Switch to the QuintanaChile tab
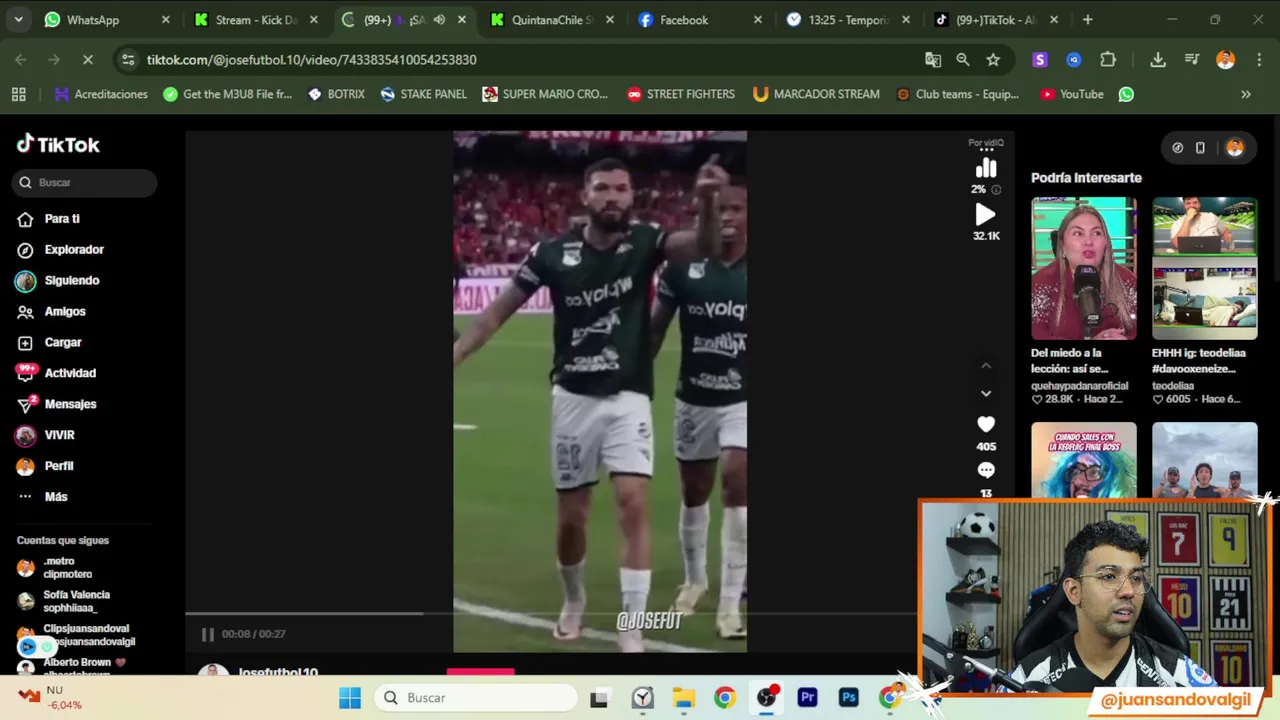The height and width of the screenshot is (720, 1280). (x=552, y=20)
